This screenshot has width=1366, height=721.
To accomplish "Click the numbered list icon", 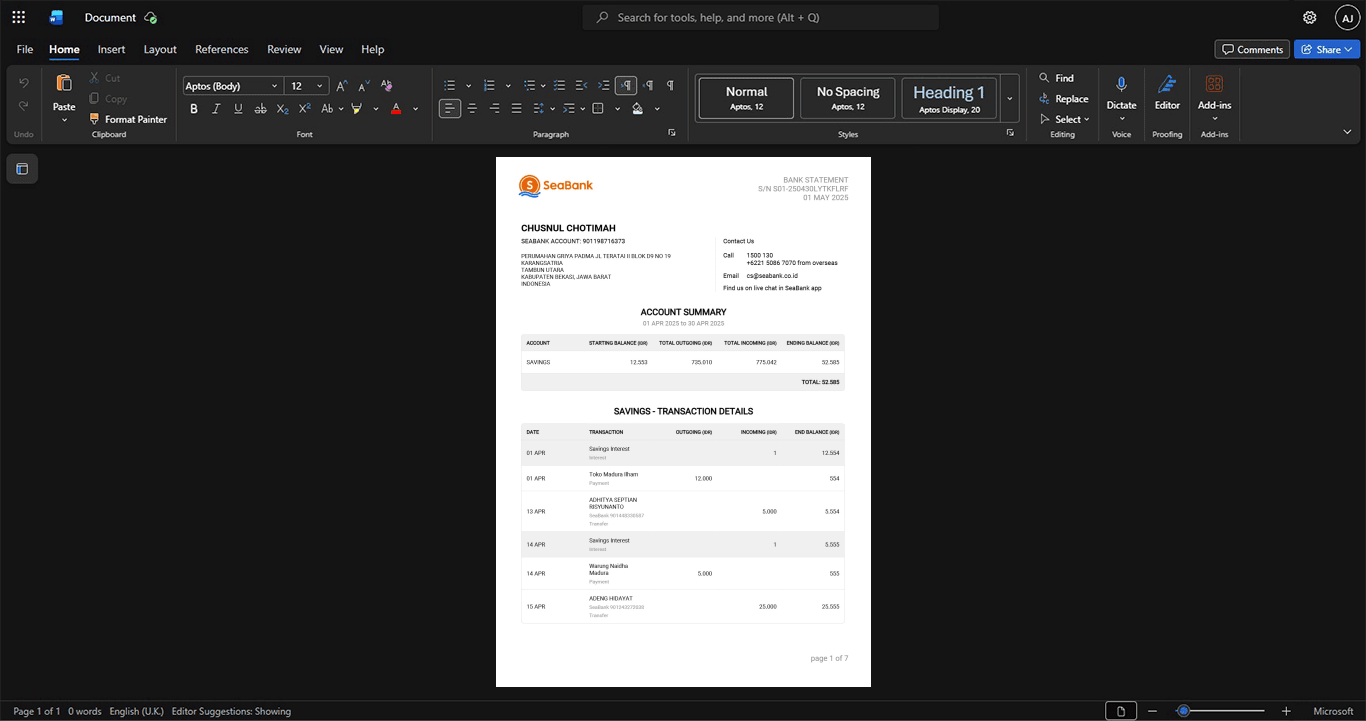I will coord(489,86).
